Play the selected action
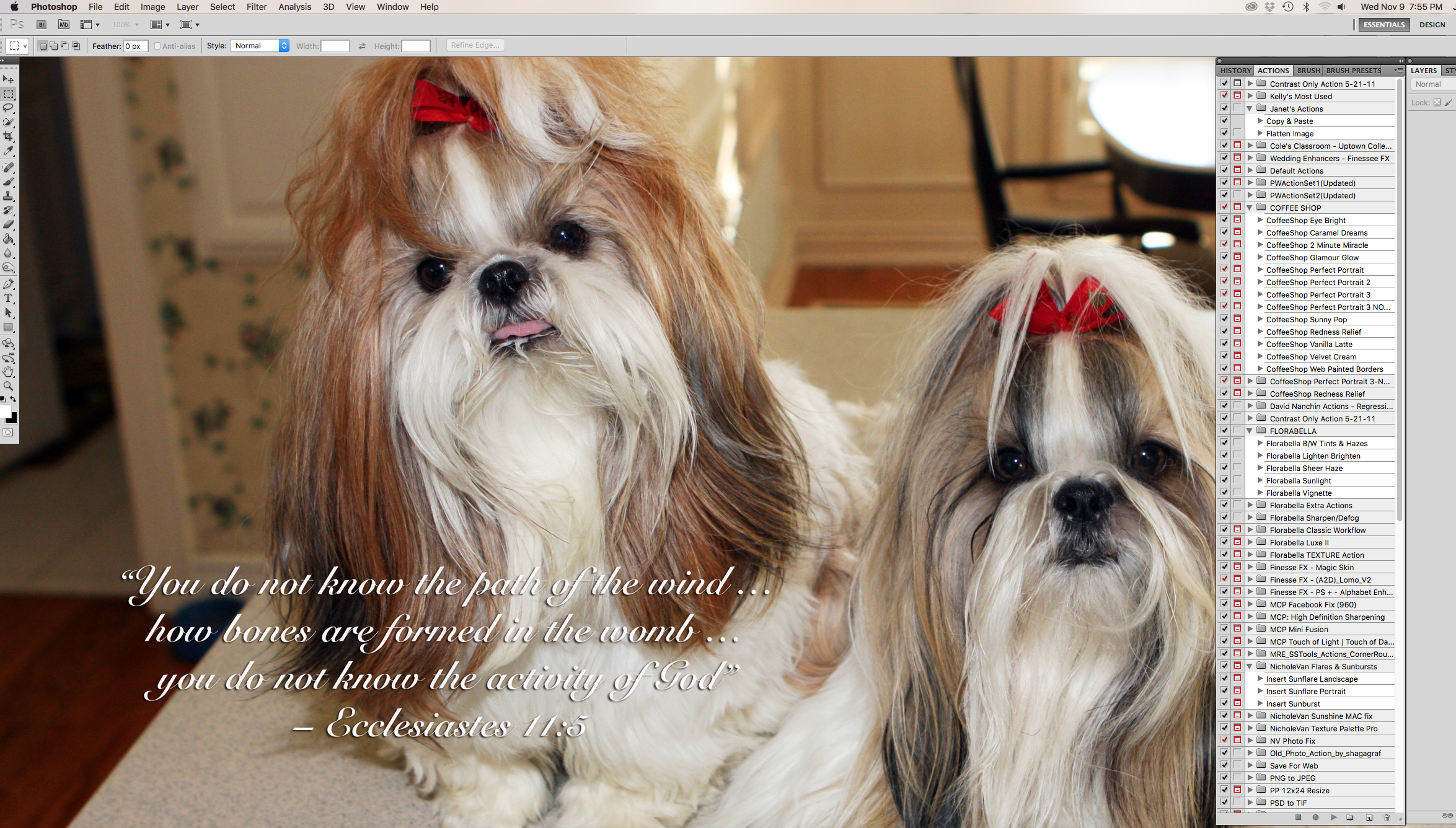The width and height of the screenshot is (1456, 828). coord(1333,817)
